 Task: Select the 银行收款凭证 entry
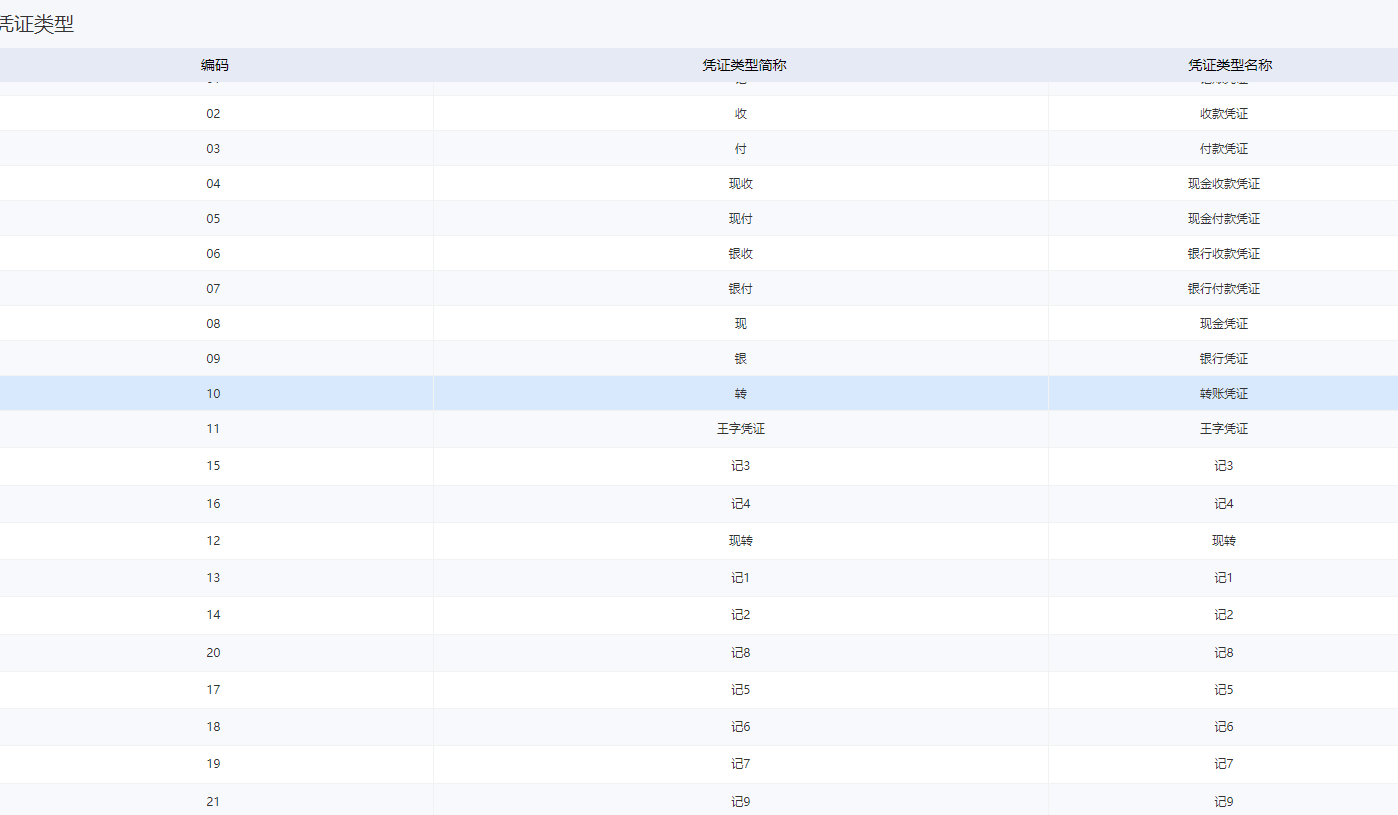tap(1223, 254)
